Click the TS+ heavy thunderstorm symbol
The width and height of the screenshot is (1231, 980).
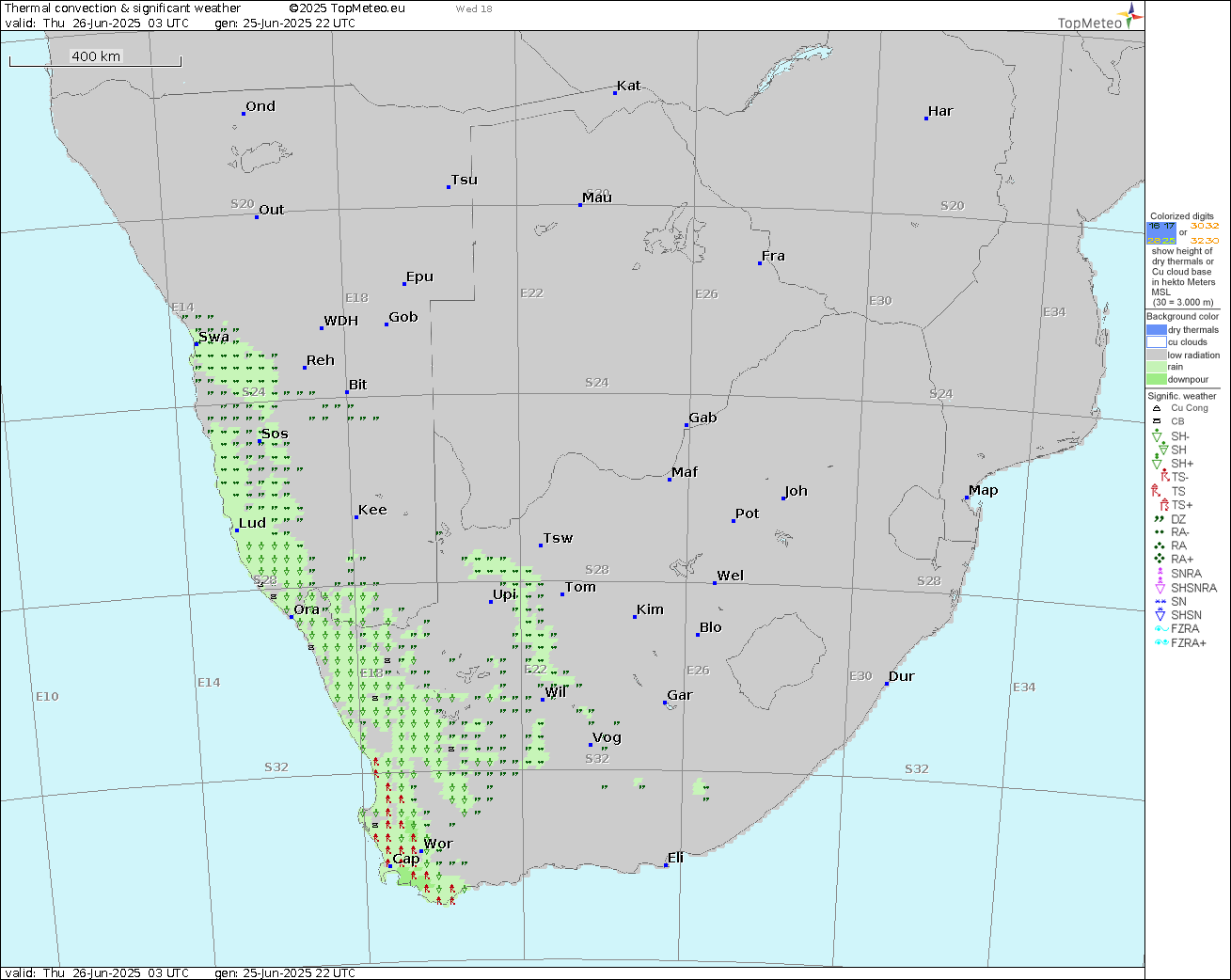(1163, 505)
